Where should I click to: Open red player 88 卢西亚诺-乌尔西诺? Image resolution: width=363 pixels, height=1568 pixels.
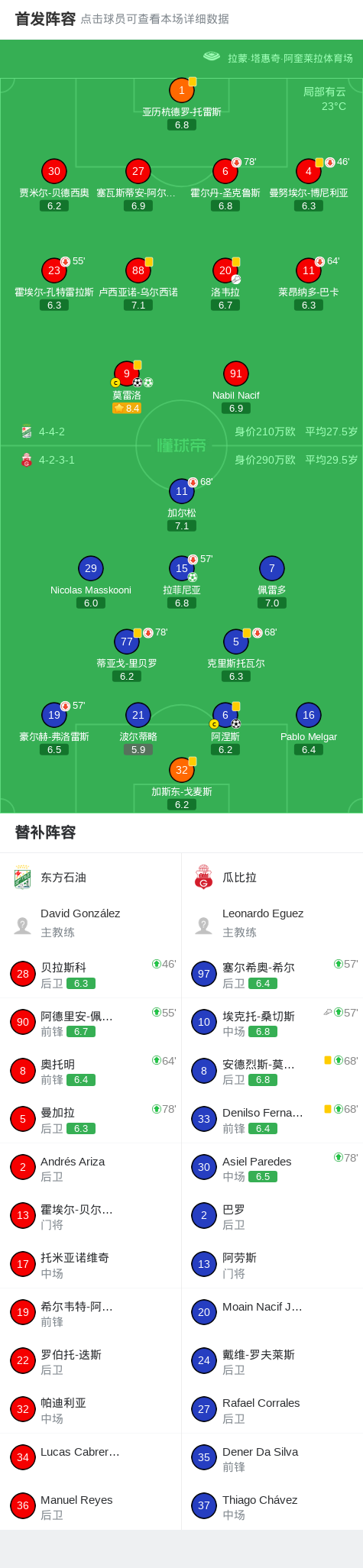point(138,270)
